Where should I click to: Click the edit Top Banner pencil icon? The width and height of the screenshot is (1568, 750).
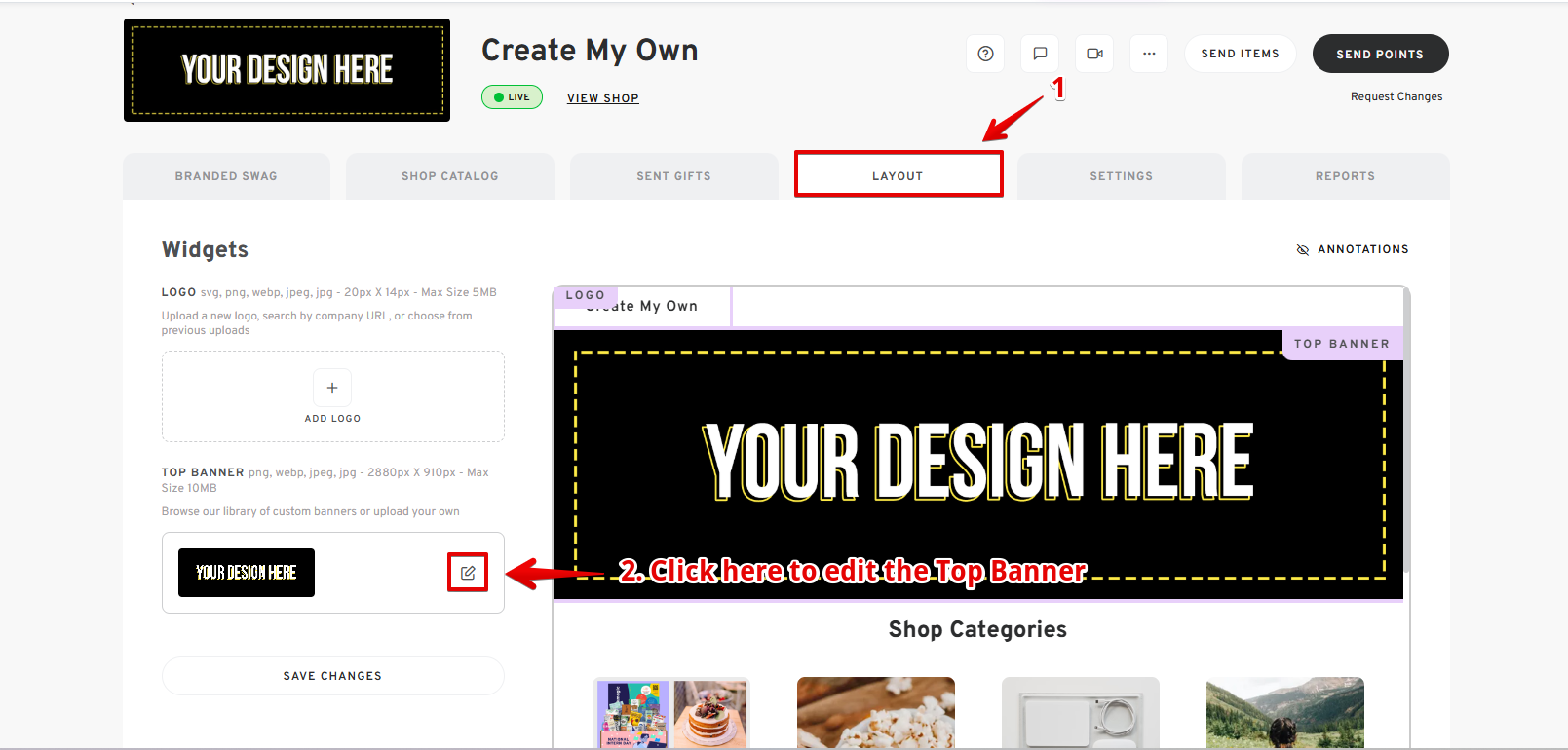468,573
